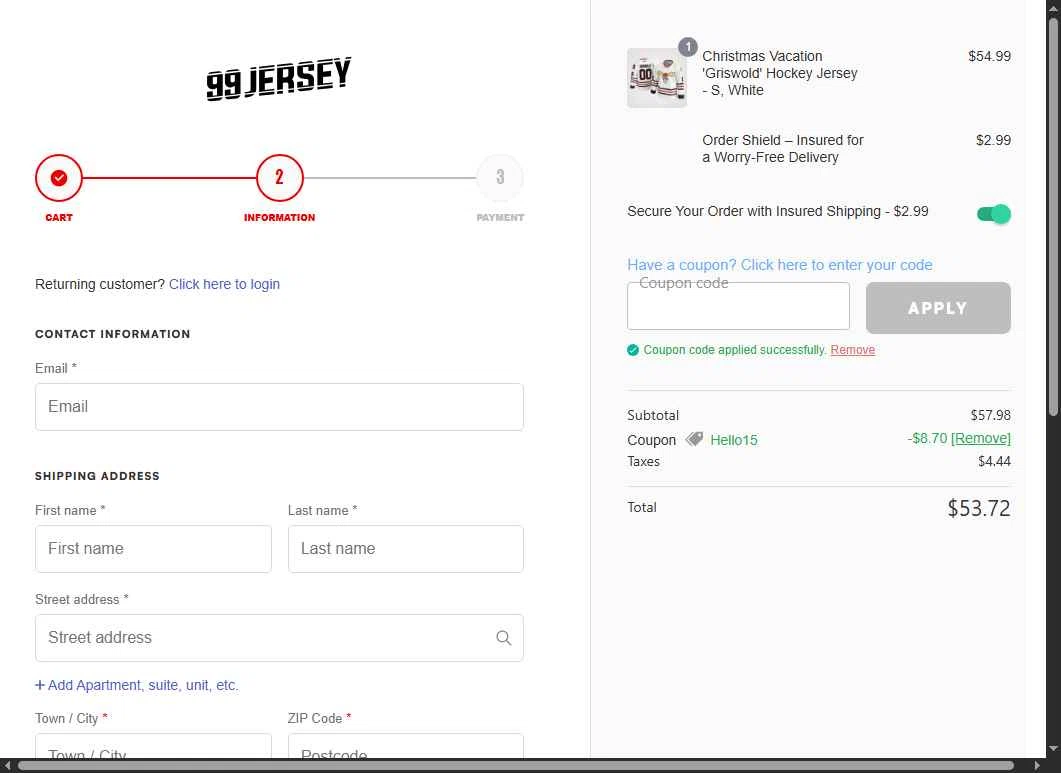Click the $4.44 taxes value
Screen dimensions: 1061x773
point(994,462)
